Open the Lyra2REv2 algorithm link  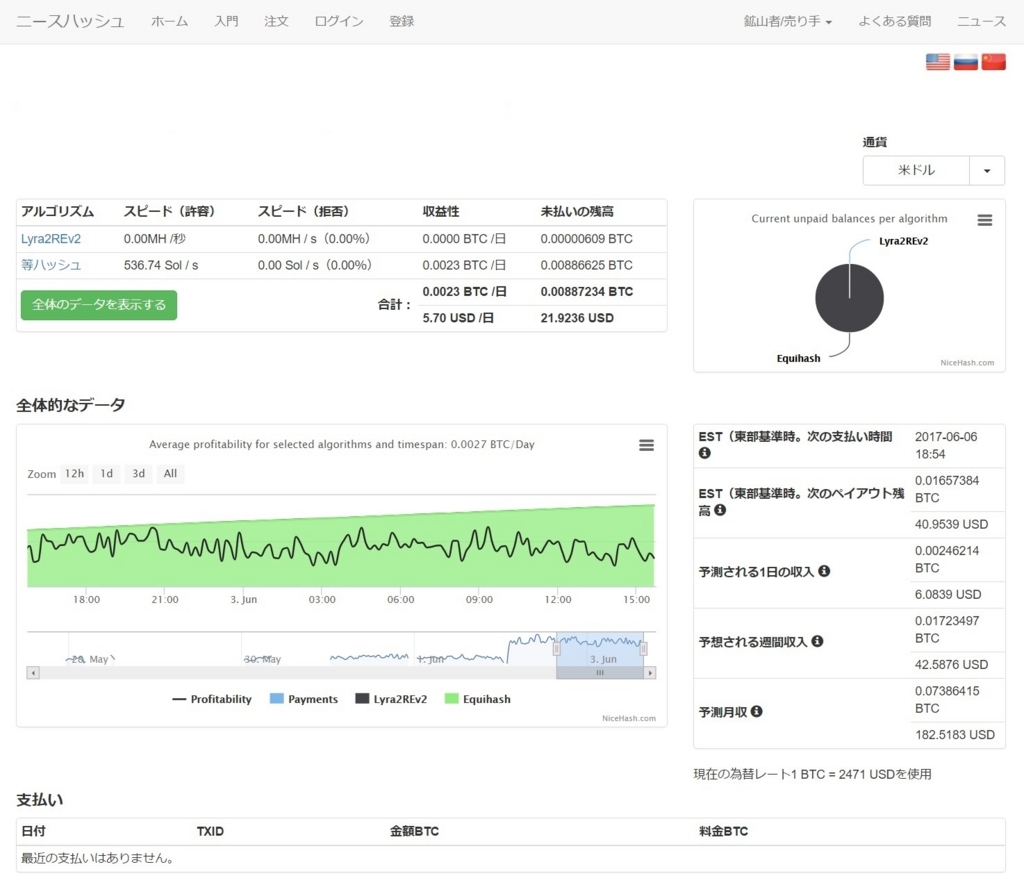tap(51, 239)
